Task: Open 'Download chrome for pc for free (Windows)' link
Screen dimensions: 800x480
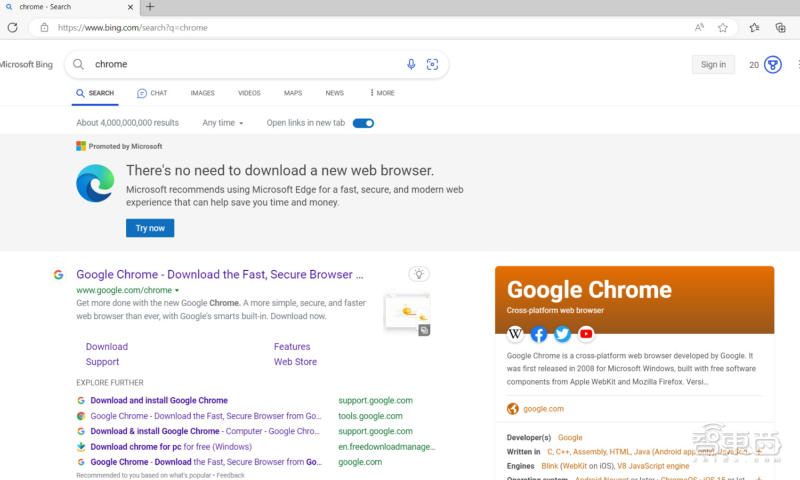Action: pyautogui.click(x=171, y=446)
